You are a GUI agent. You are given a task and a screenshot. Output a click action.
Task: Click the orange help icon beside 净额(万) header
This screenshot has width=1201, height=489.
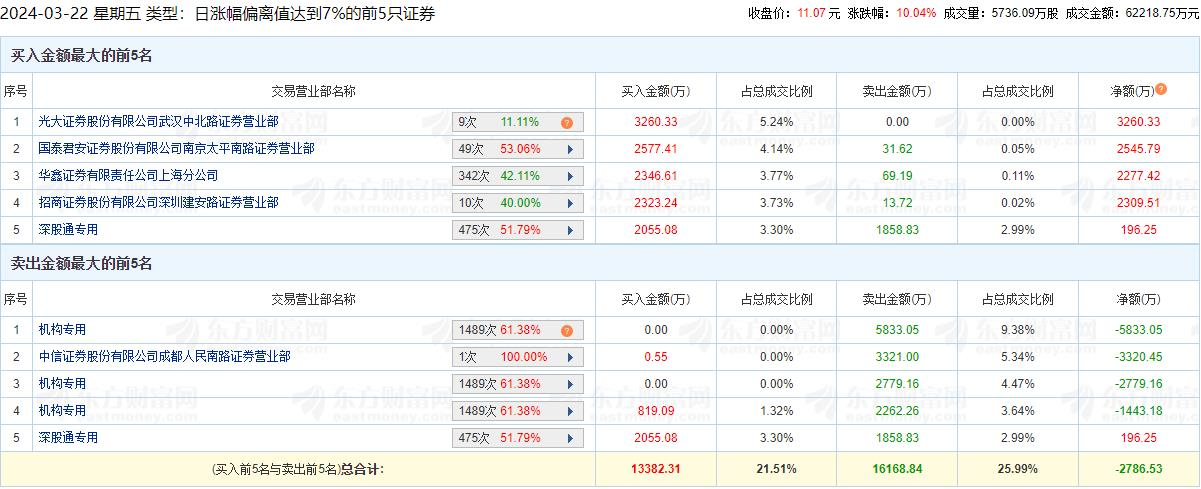point(1161,89)
